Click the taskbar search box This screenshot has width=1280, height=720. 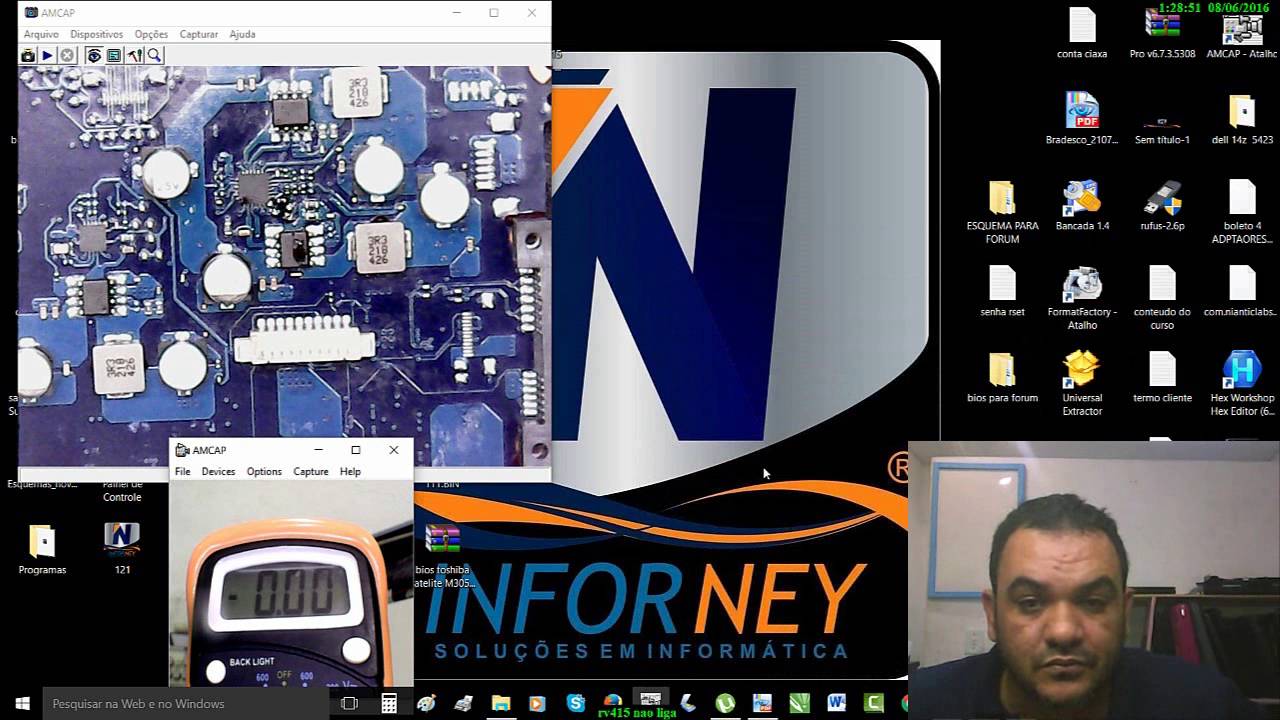(187, 703)
